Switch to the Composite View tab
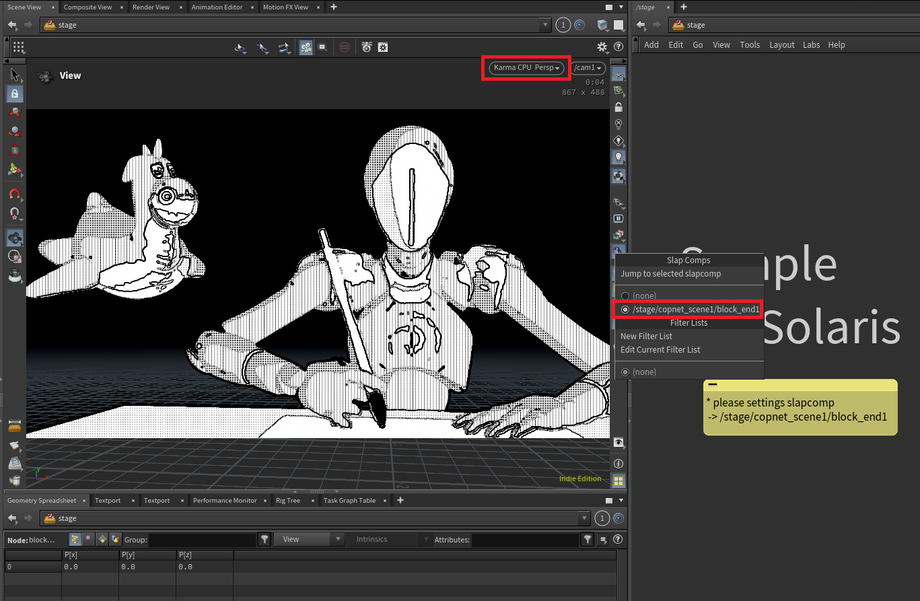The width and height of the screenshot is (920, 601). (87, 7)
